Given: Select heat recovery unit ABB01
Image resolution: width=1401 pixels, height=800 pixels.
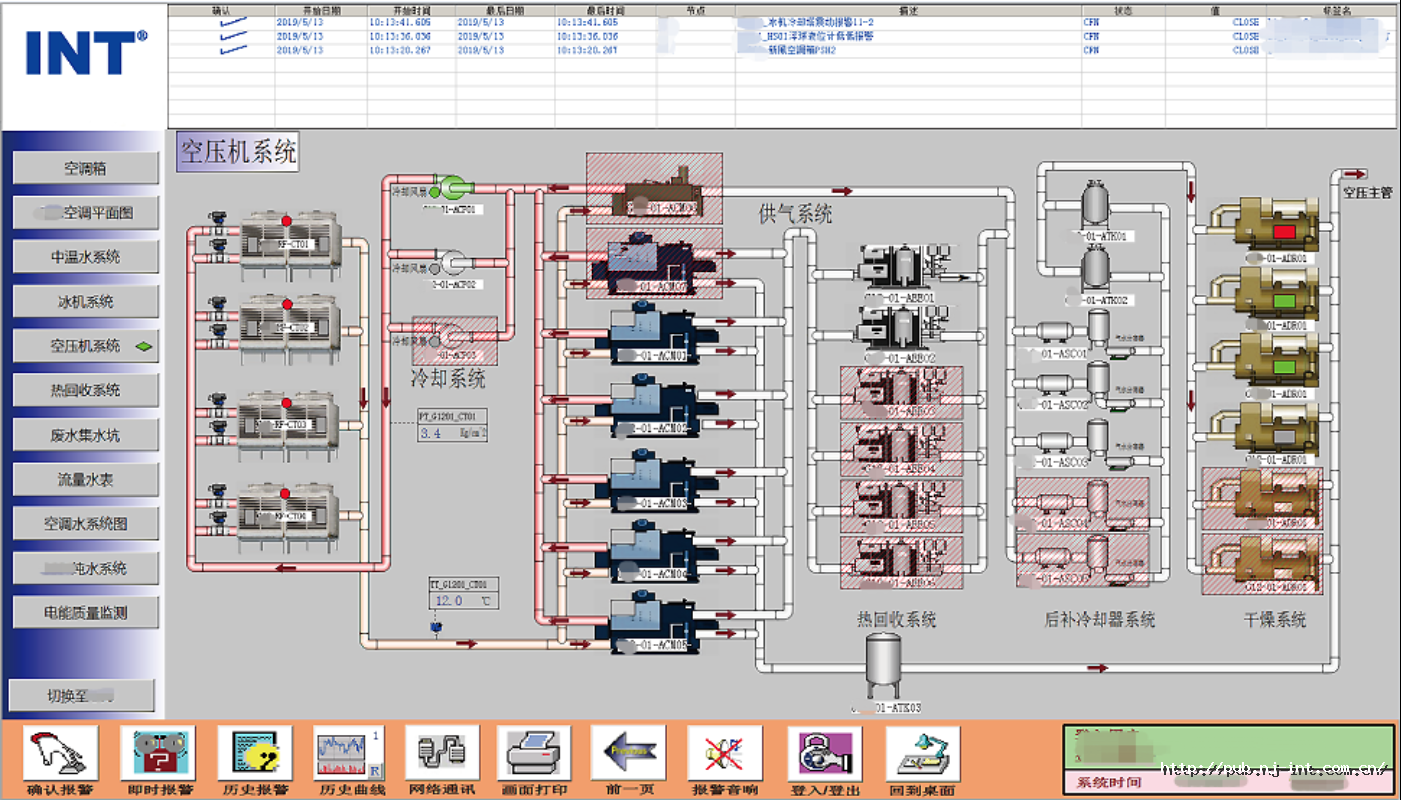Looking at the screenshot, I should [905, 269].
